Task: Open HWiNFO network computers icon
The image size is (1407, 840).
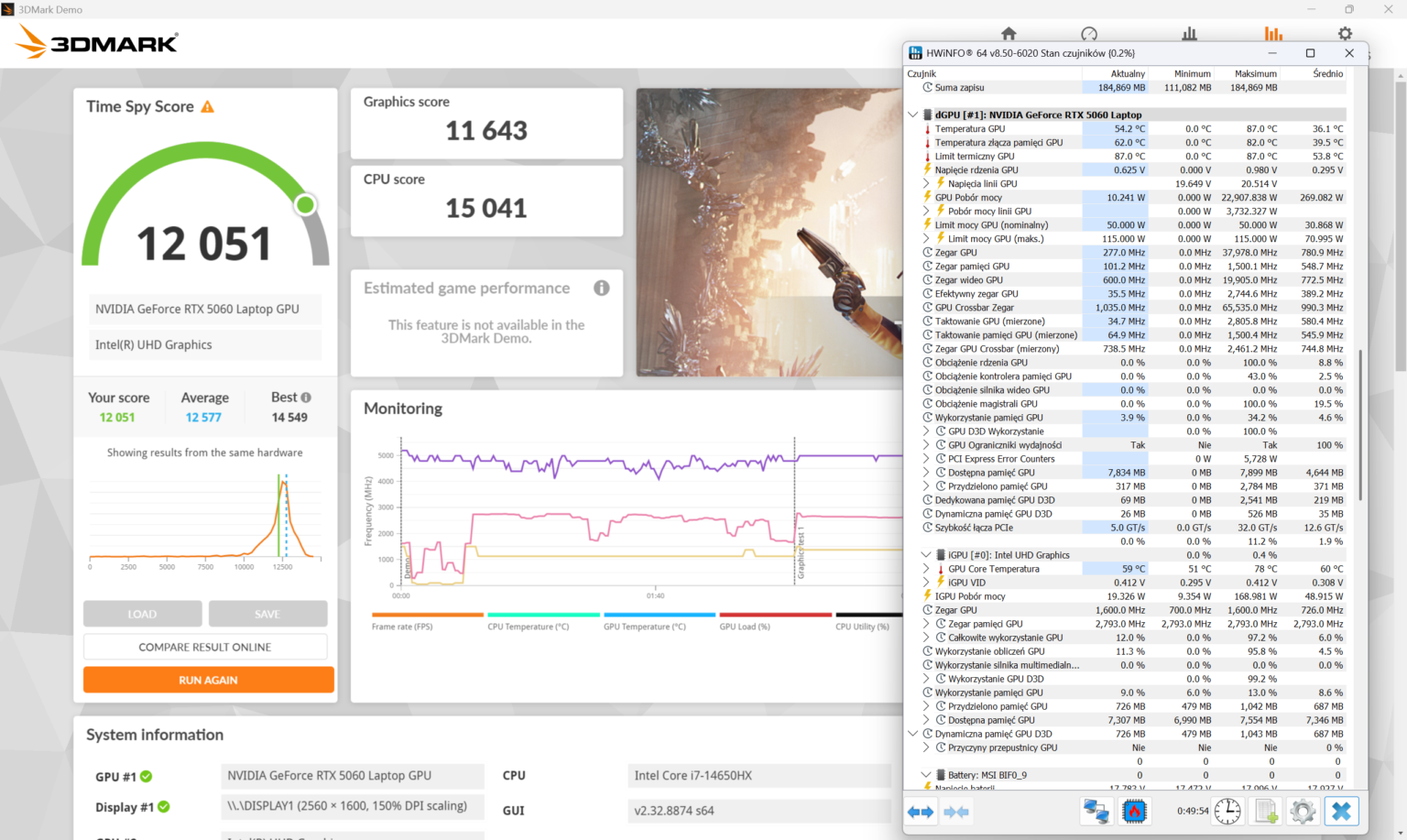Action: click(1096, 812)
